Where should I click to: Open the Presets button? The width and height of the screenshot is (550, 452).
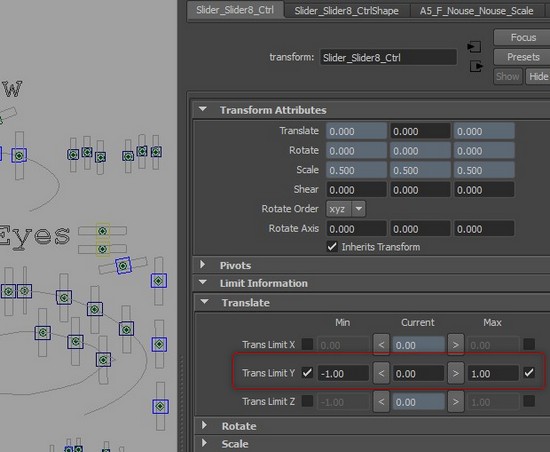click(x=523, y=57)
